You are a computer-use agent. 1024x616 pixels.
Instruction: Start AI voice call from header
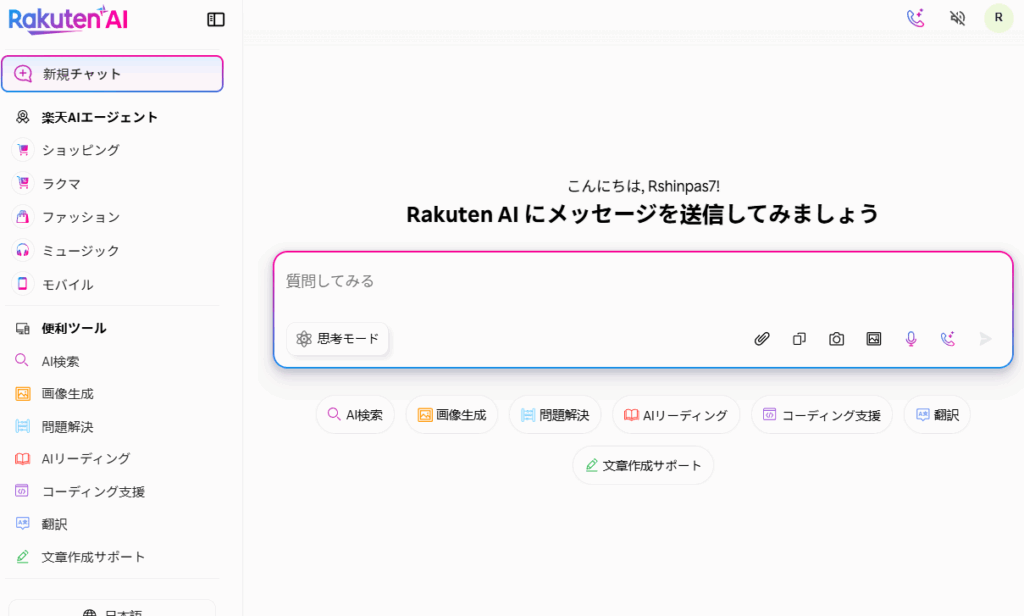[x=916, y=18]
